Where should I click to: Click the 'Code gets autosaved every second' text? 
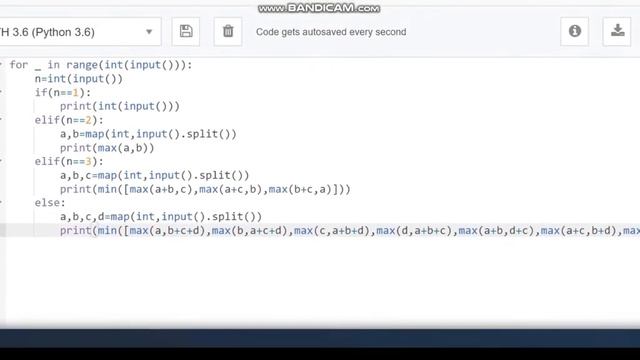click(x=331, y=32)
